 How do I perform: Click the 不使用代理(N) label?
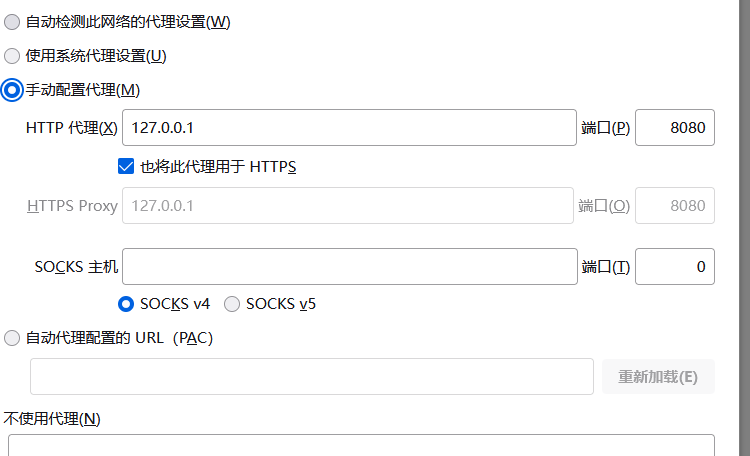[52, 418]
